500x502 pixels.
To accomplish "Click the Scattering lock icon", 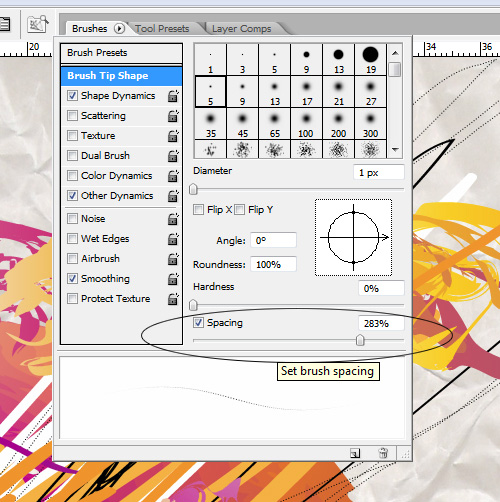I will 173,116.
